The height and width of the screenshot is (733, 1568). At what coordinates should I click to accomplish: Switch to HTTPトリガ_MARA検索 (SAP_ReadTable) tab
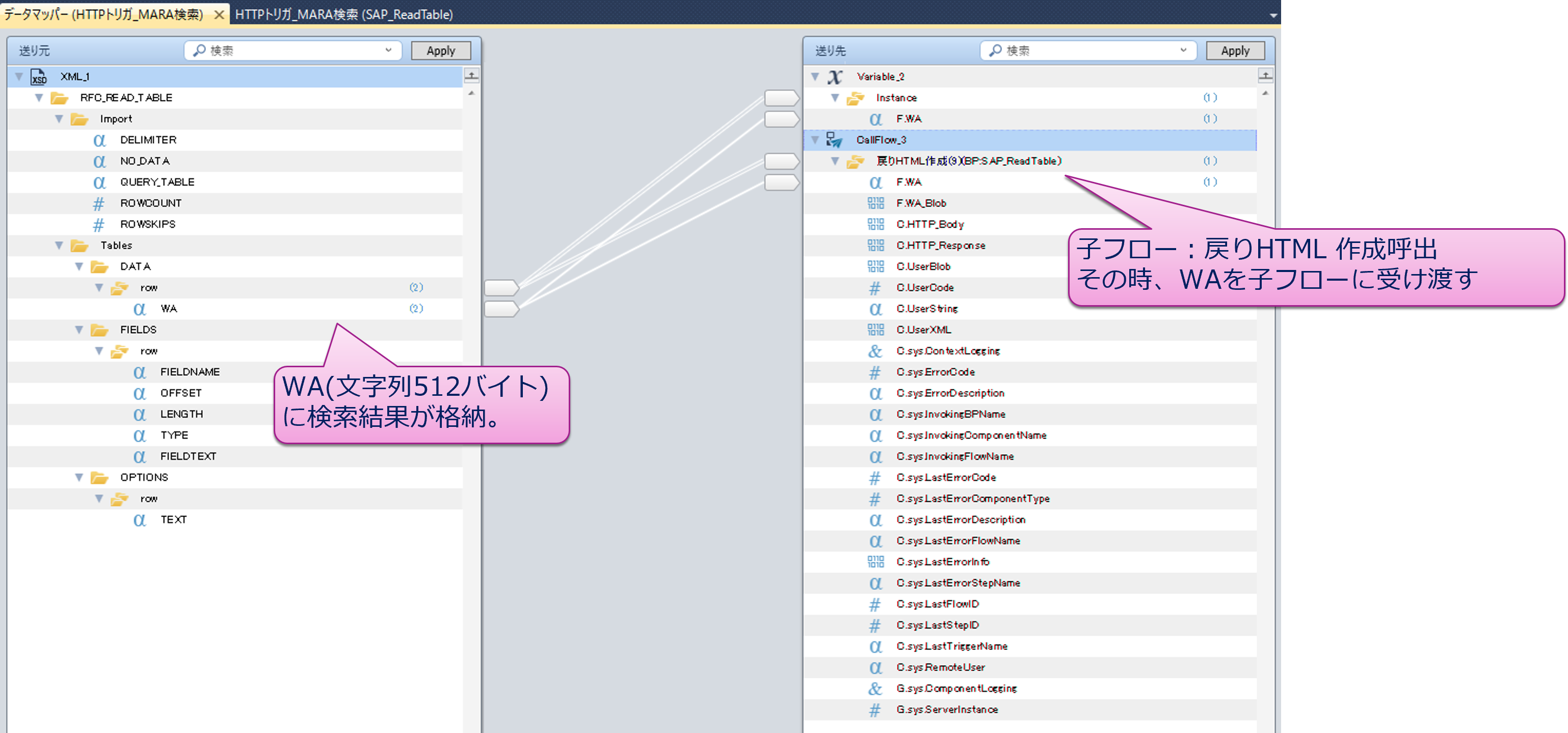344,15
